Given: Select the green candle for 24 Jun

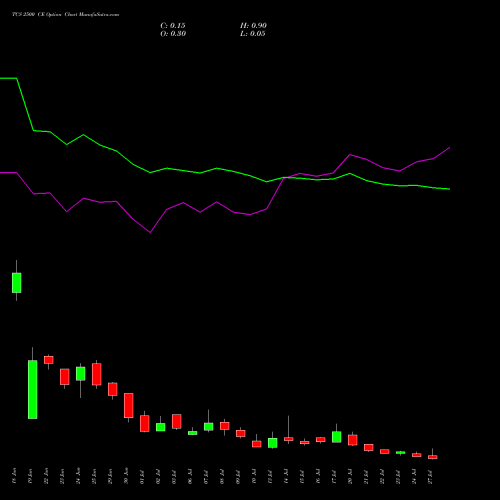Looking at the screenshot, I should tap(81, 374).
